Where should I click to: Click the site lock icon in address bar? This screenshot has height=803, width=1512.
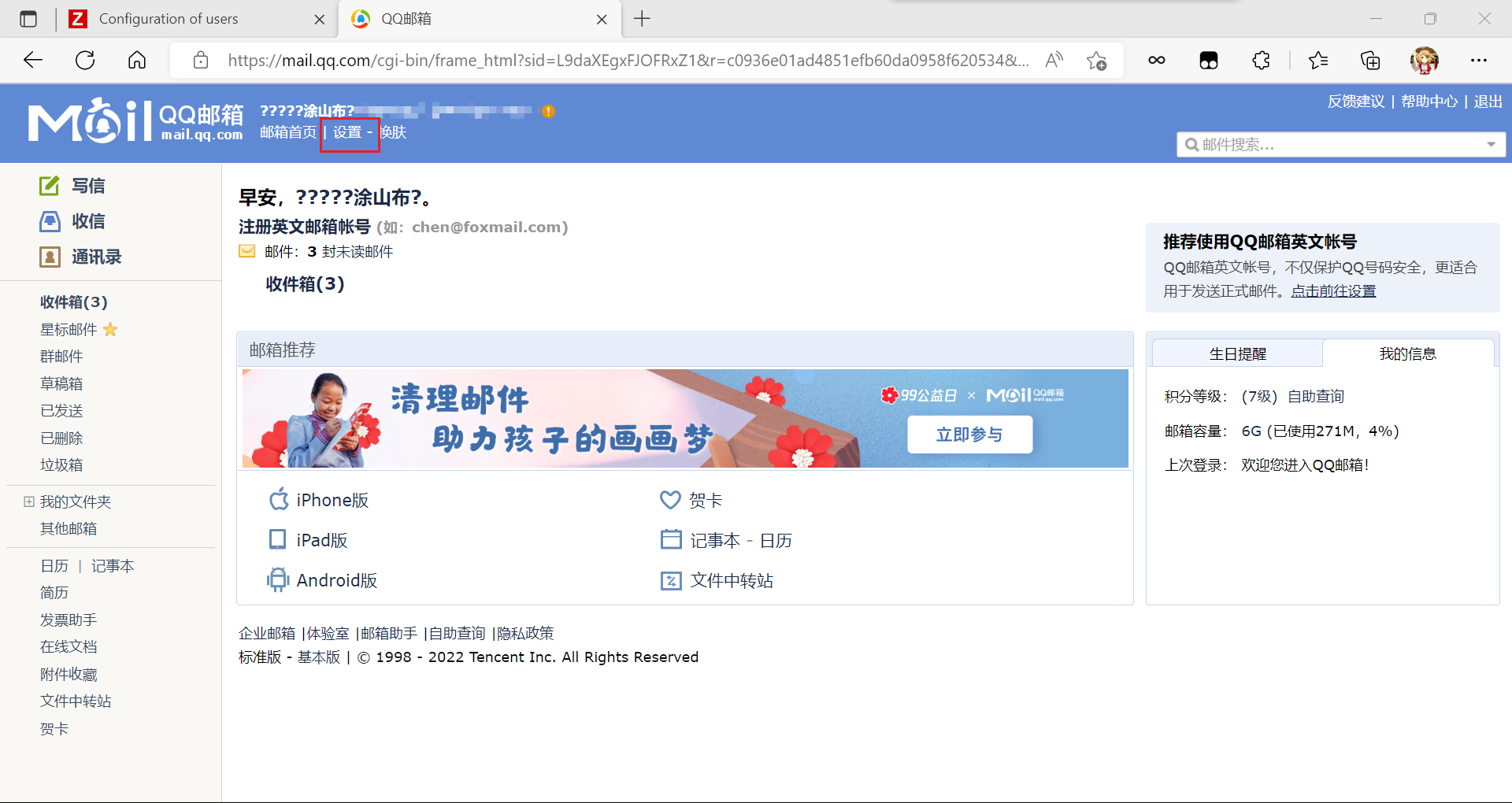click(201, 61)
